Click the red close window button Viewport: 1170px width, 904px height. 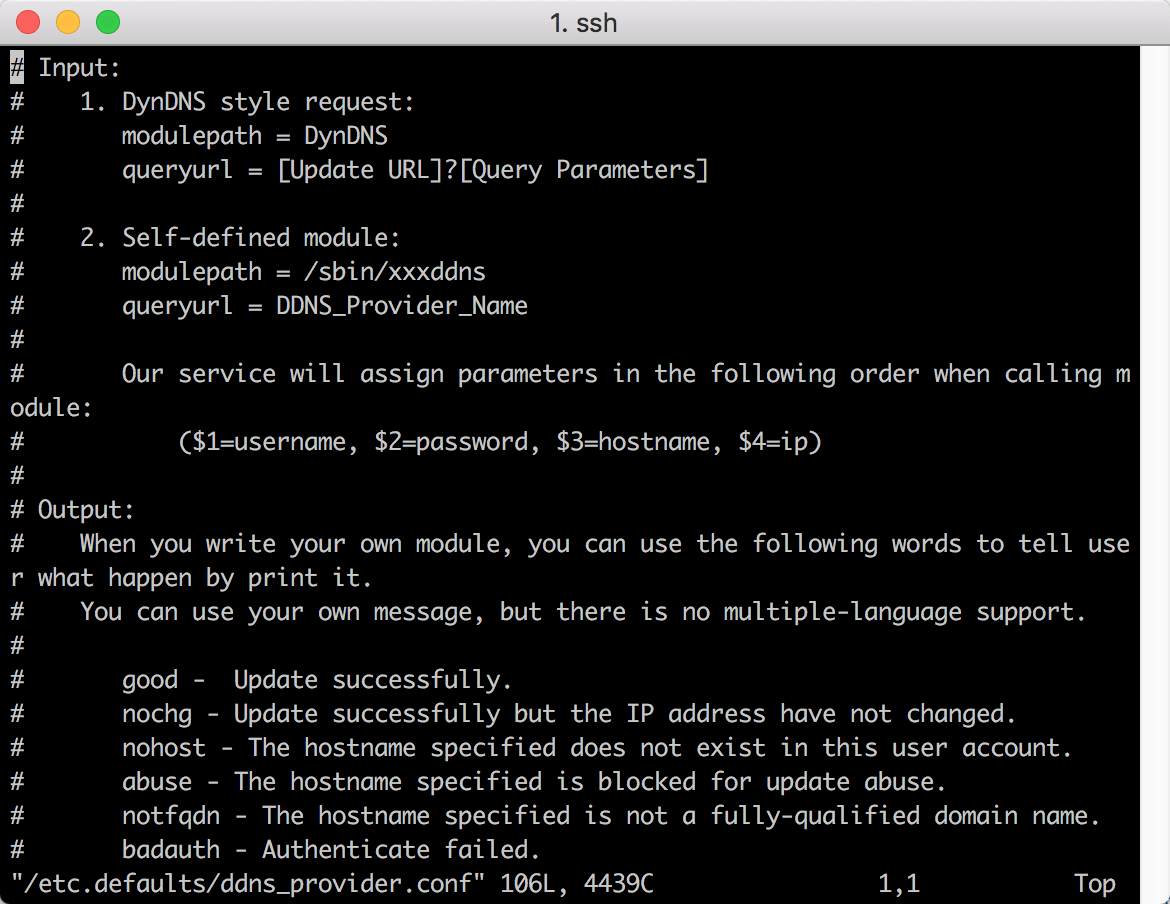click(28, 22)
